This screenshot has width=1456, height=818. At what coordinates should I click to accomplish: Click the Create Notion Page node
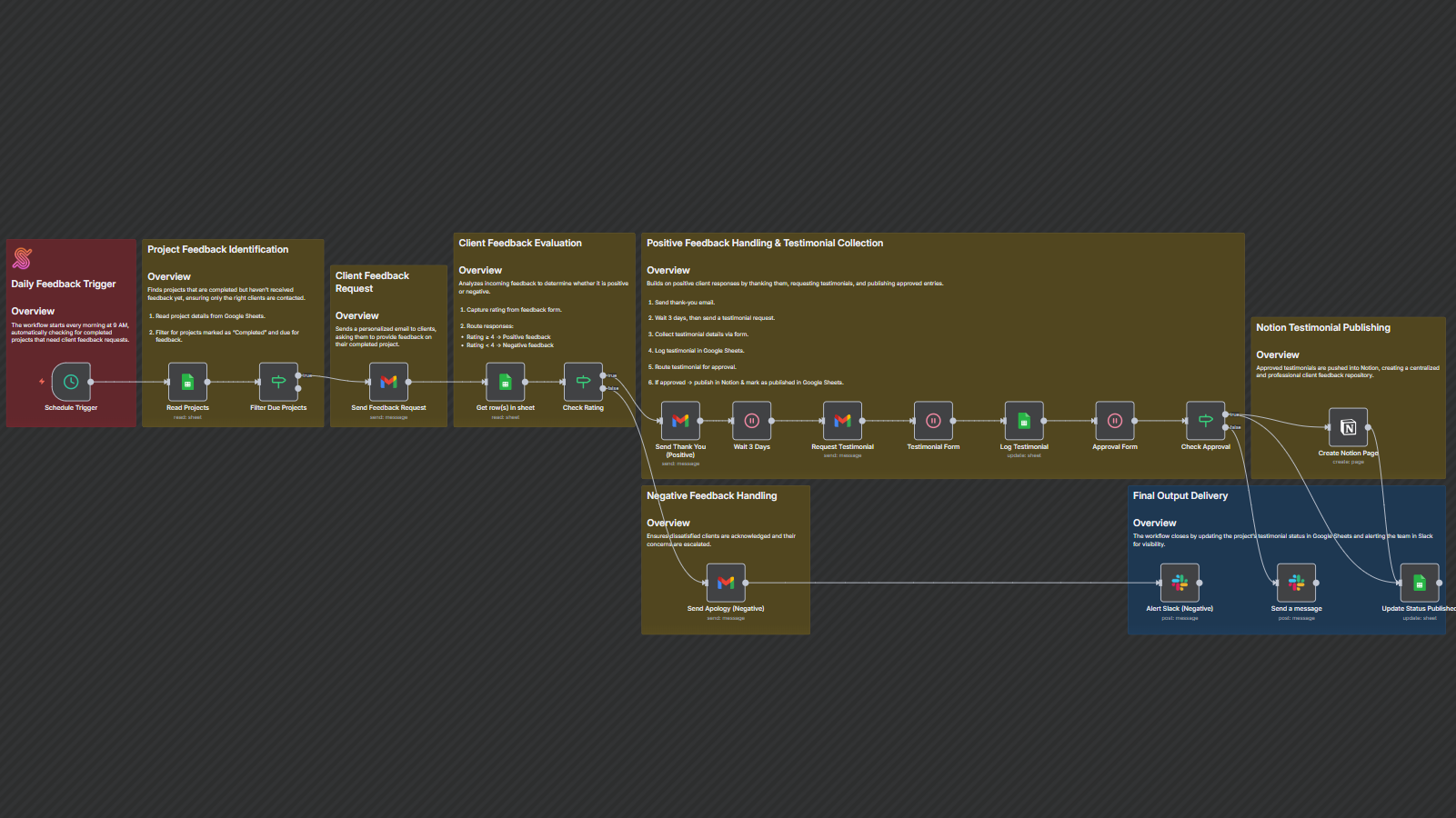click(1348, 427)
